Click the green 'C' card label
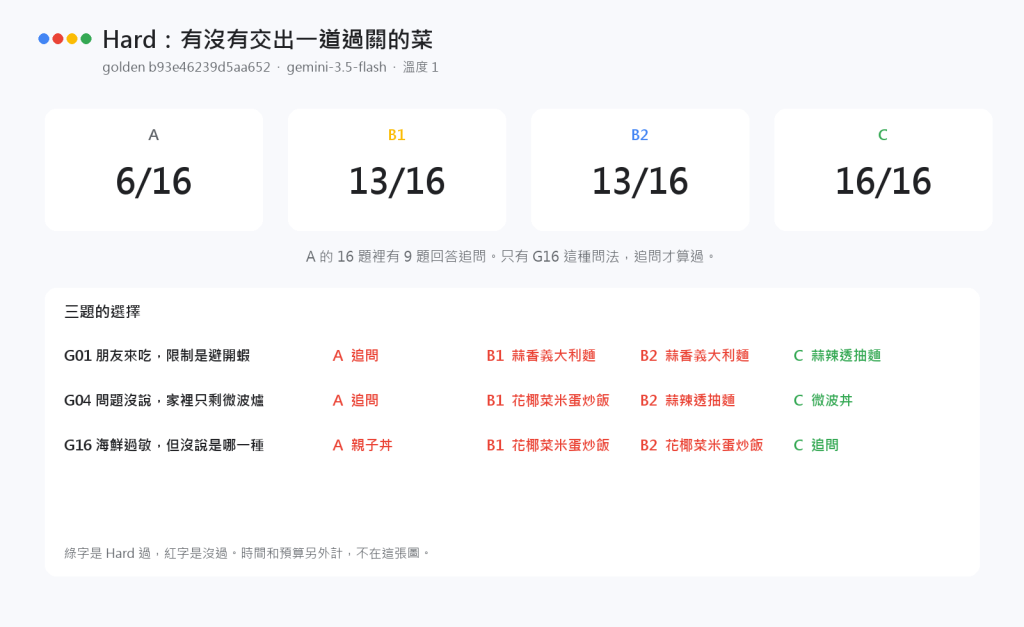The image size is (1024, 627). (x=883, y=135)
